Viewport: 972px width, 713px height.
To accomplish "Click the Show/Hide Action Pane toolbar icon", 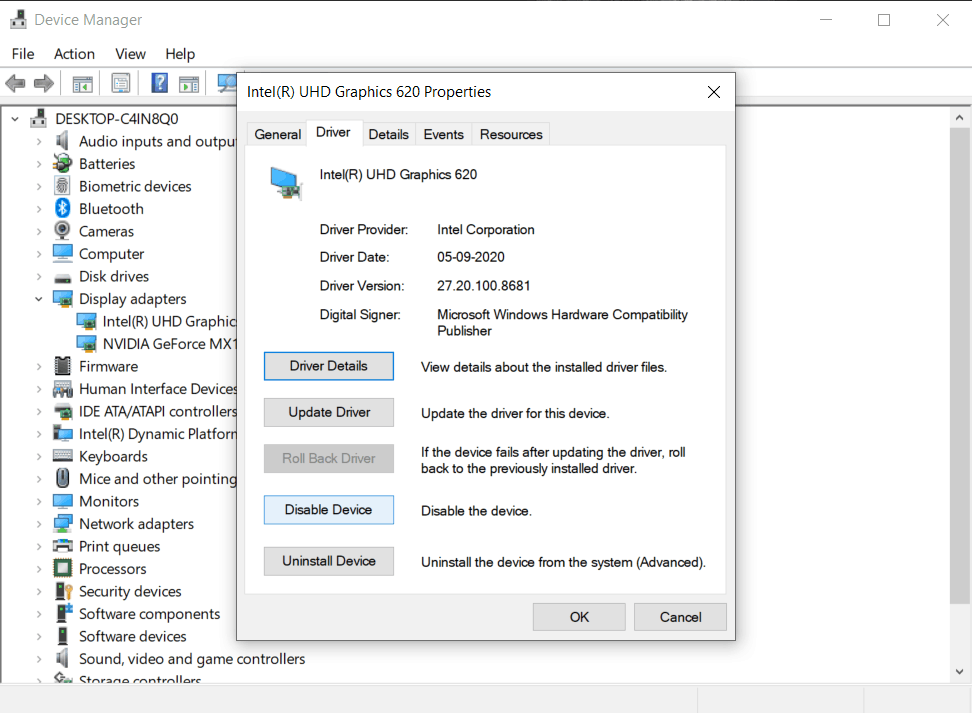I will click(x=189, y=84).
